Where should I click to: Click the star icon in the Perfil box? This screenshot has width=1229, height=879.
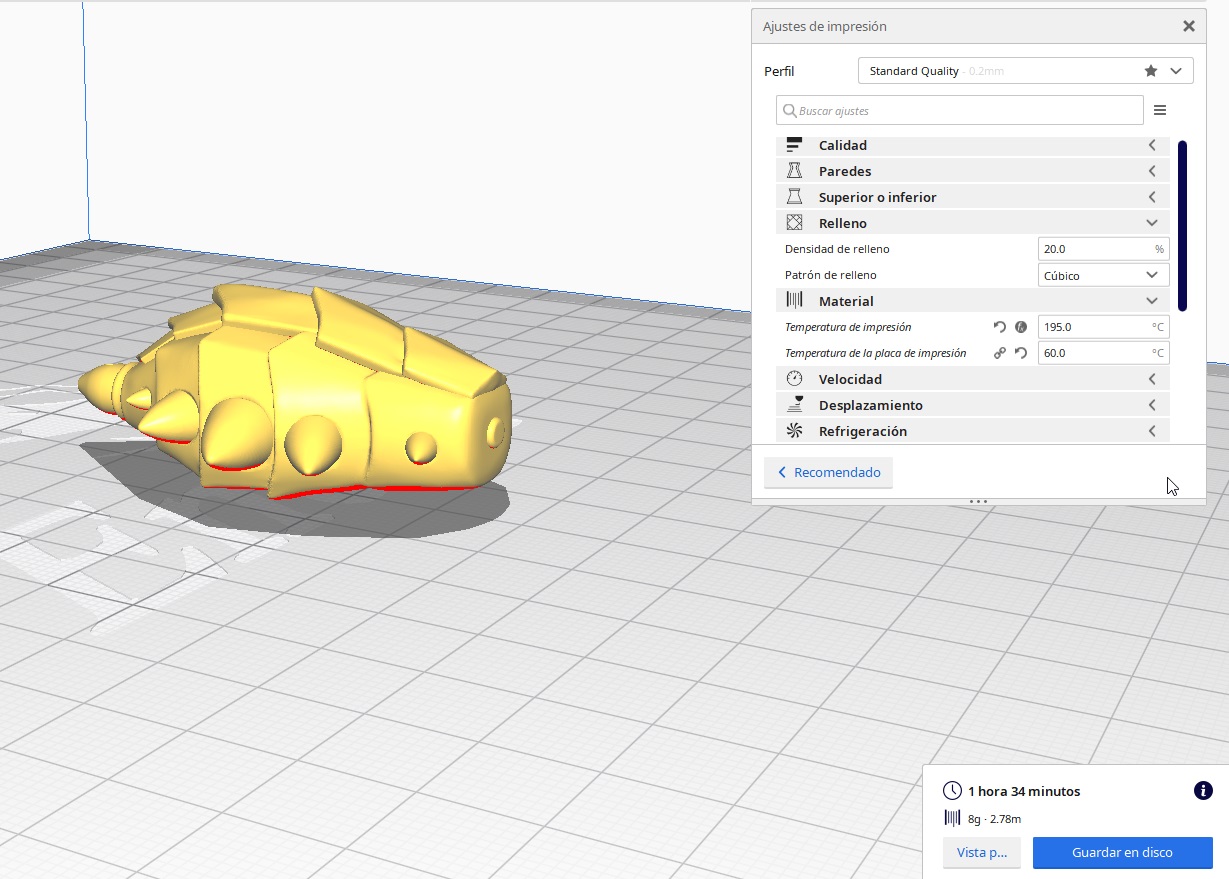[x=1151, y=71]
